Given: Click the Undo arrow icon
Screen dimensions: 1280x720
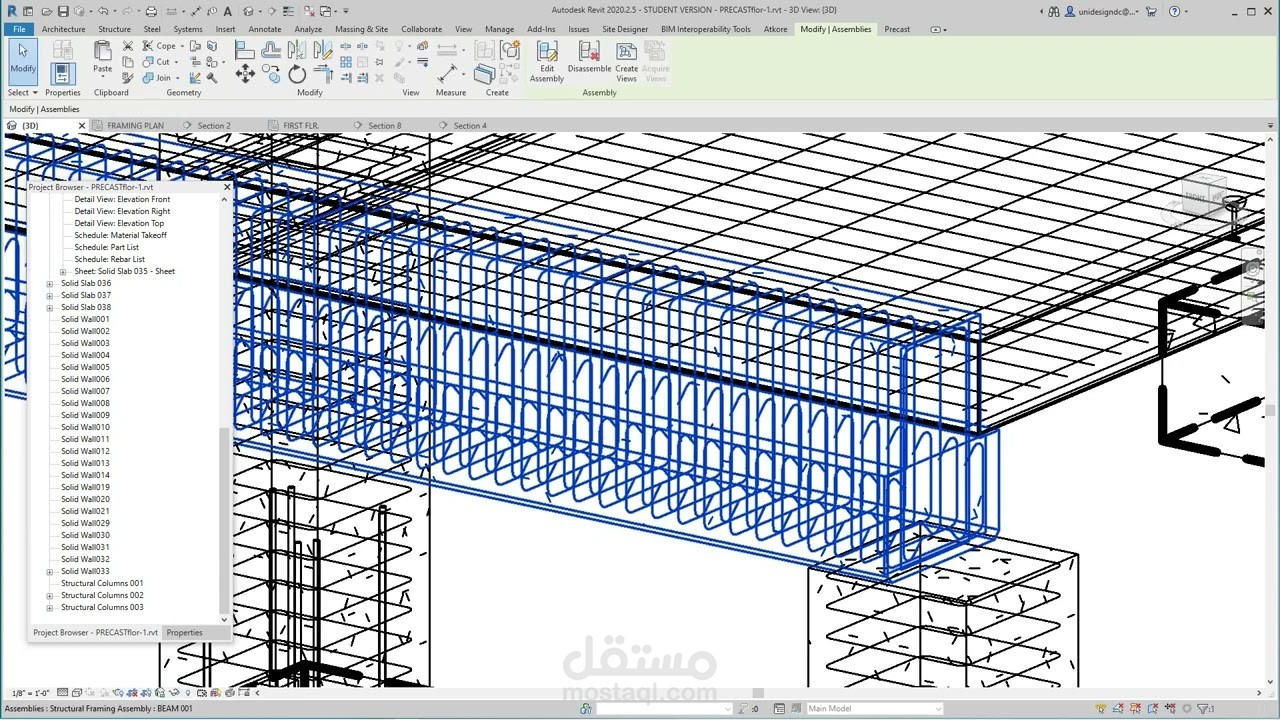Looking at the screenshot, I should 103,12.
